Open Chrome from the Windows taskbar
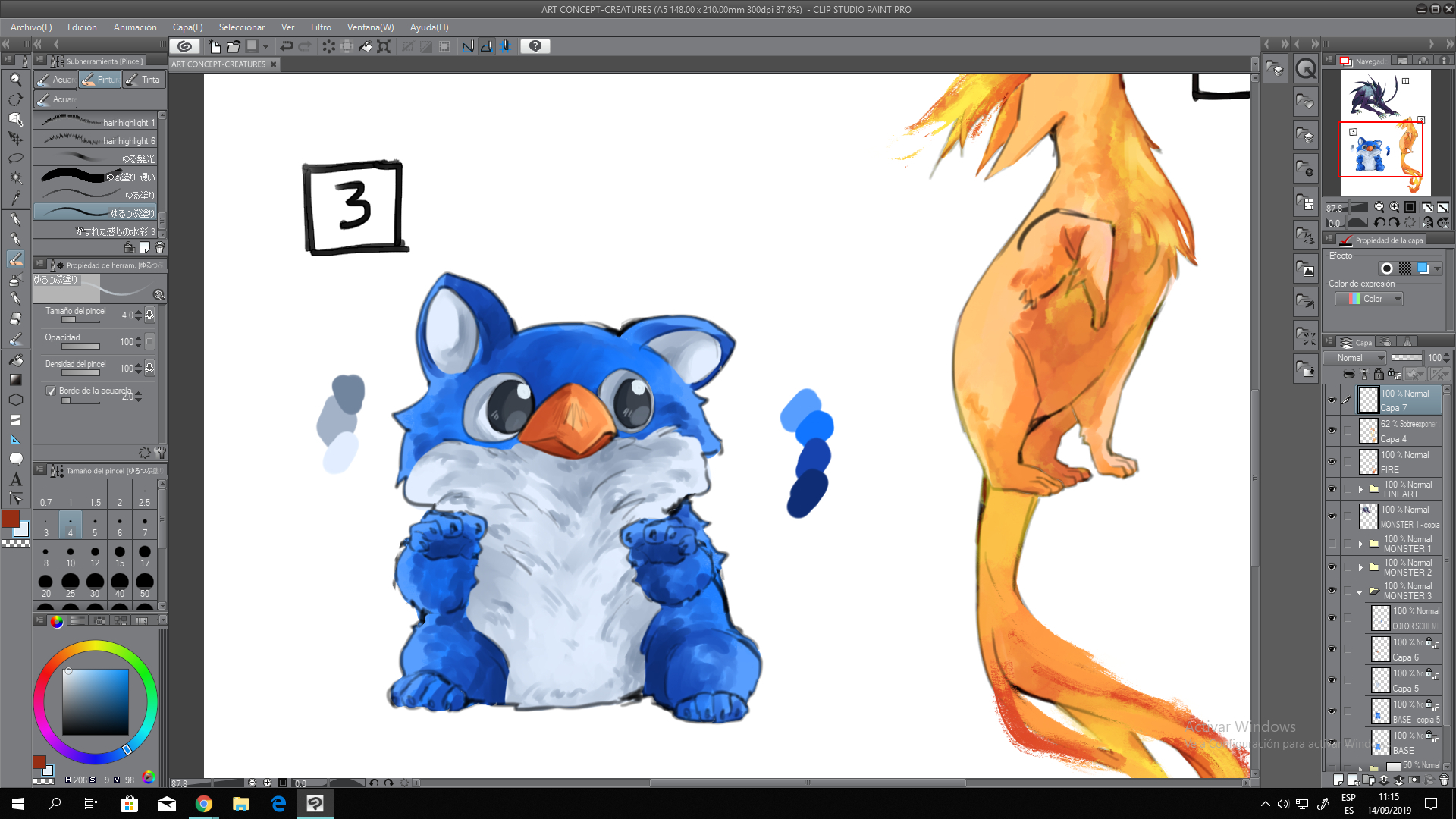 point(203,804)
